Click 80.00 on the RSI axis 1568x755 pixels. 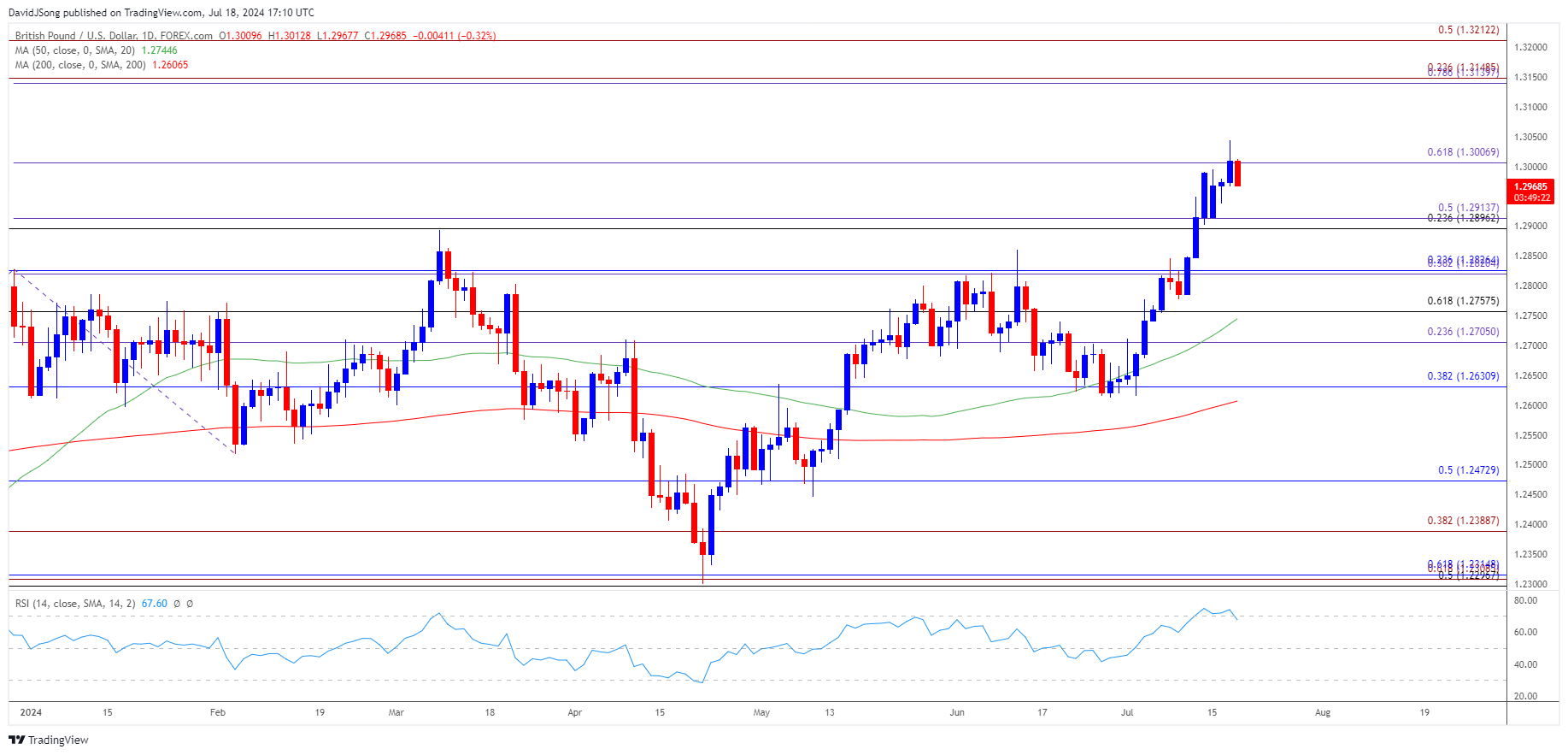pos(1525,601)
